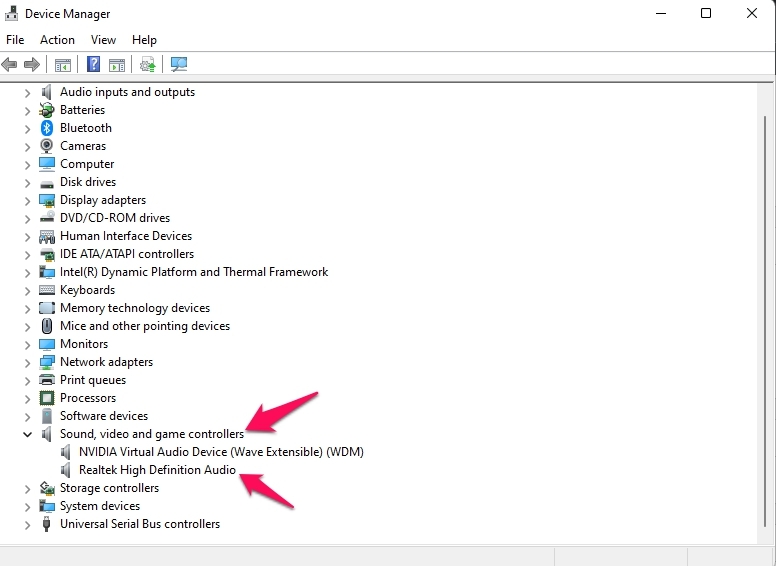This screenshot has width=776, height=566.
Task: Expand the Network adapters chevron
Action: pos(27,362)
